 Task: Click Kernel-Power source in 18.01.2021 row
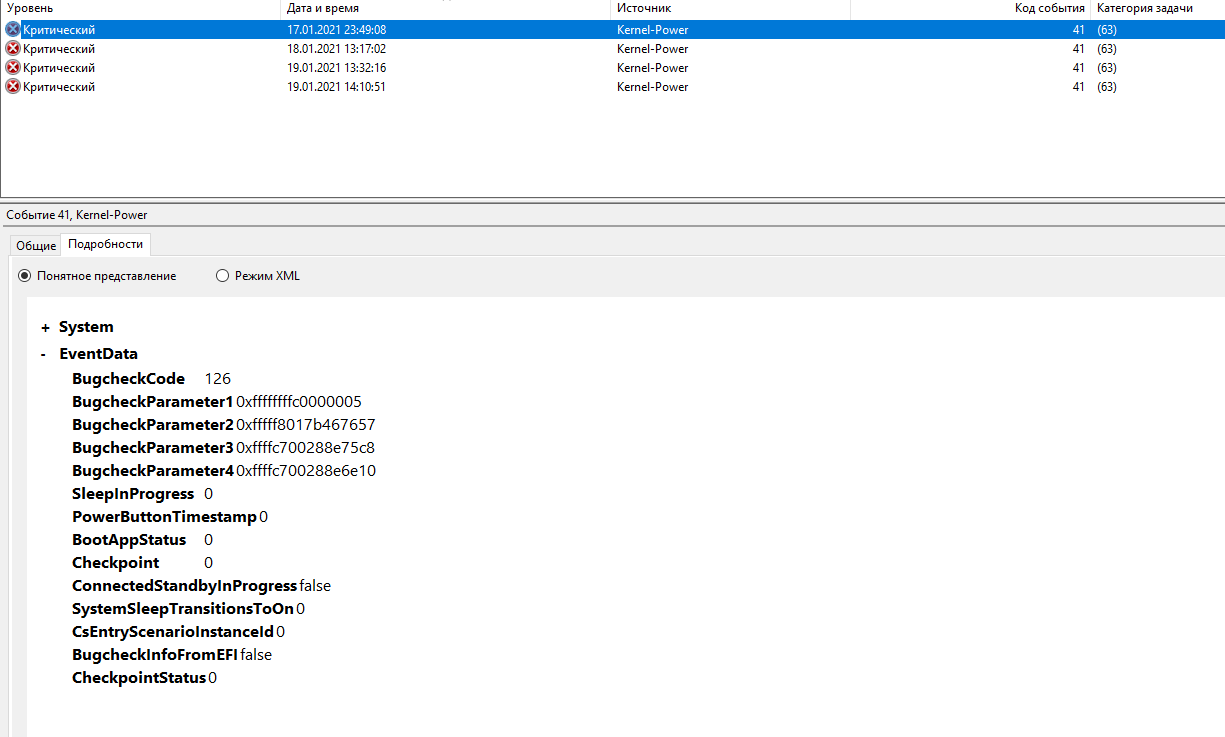(x=652, y=49)
